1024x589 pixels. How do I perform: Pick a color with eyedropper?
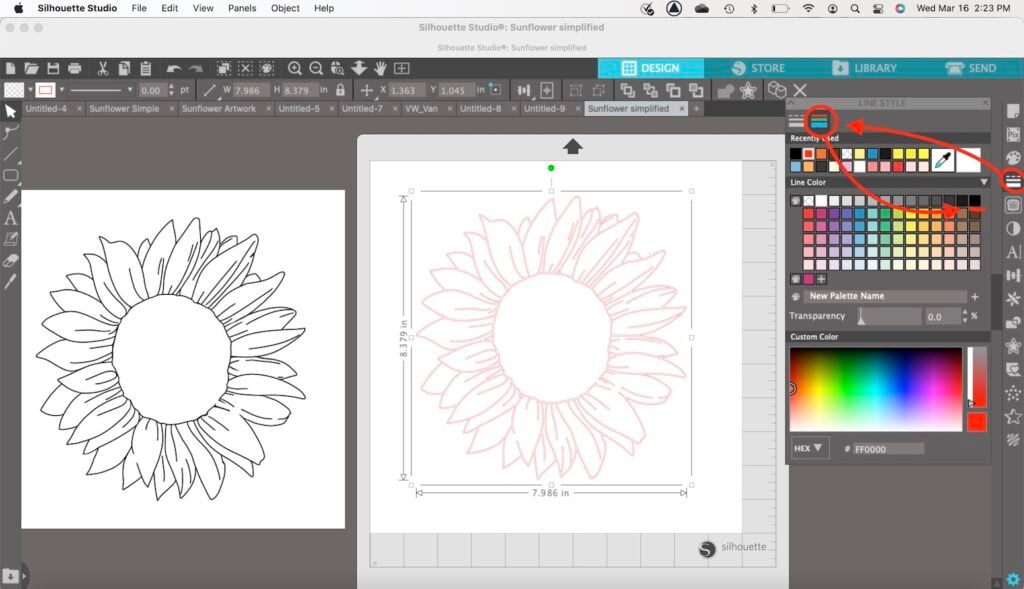point(942,160)
